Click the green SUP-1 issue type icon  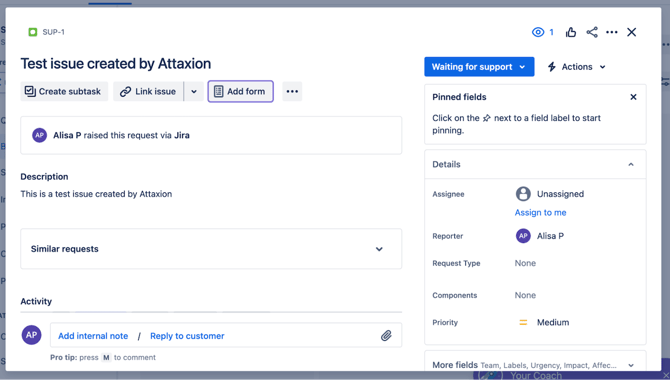32,32
